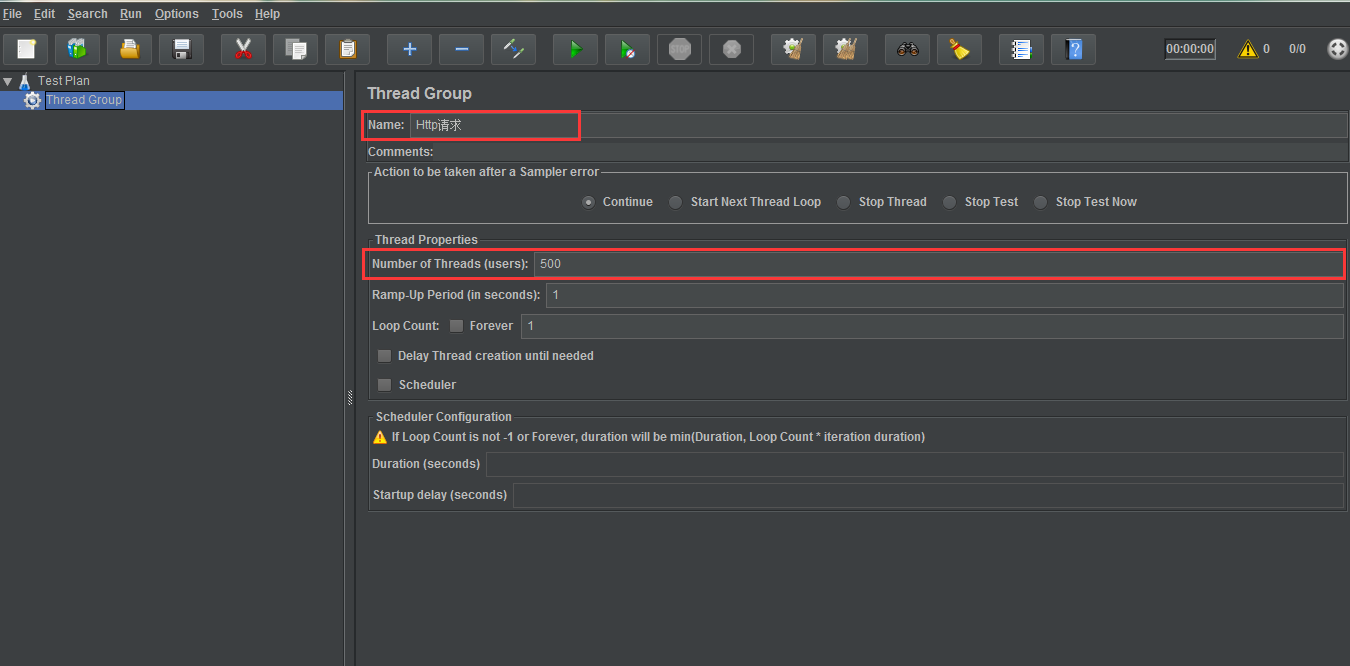This screenshot has width=1350, height=666.
Task: Enable the Scheduler checkbox
Action: (384, 385)
